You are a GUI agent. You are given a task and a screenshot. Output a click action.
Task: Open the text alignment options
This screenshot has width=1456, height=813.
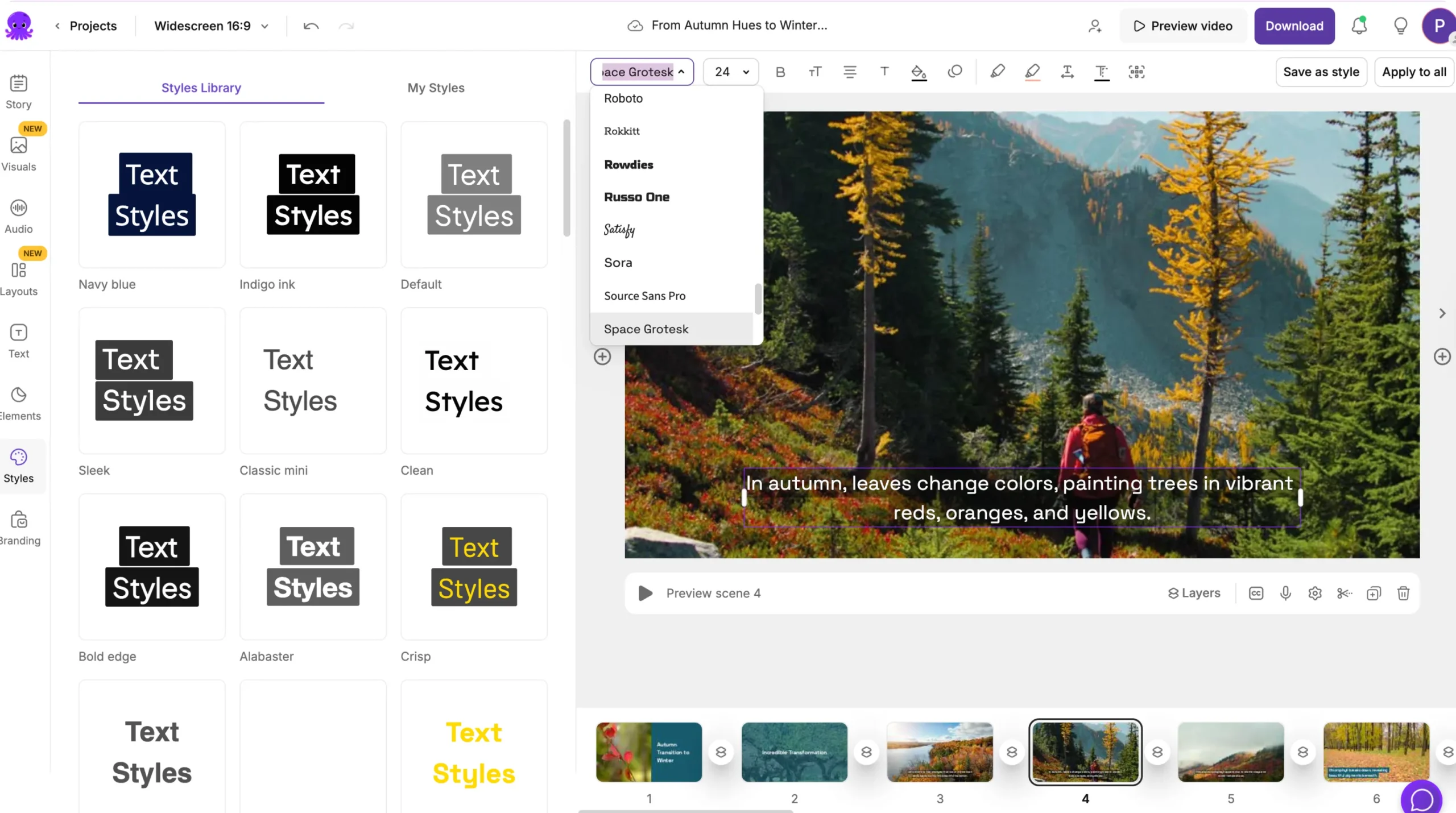[x=850, y=72]
